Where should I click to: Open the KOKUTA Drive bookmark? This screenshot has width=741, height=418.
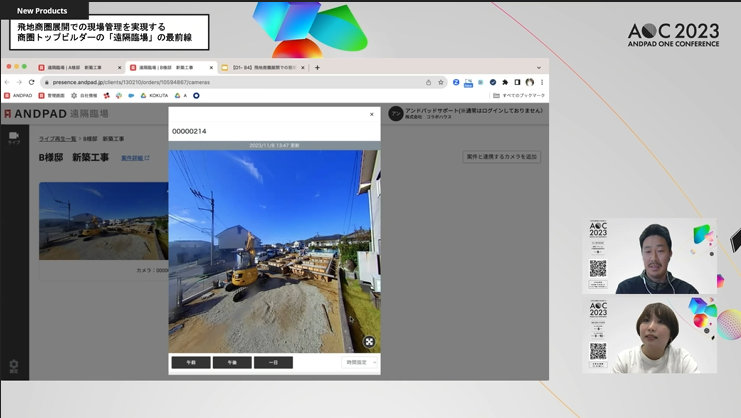[x=155, y=95]
